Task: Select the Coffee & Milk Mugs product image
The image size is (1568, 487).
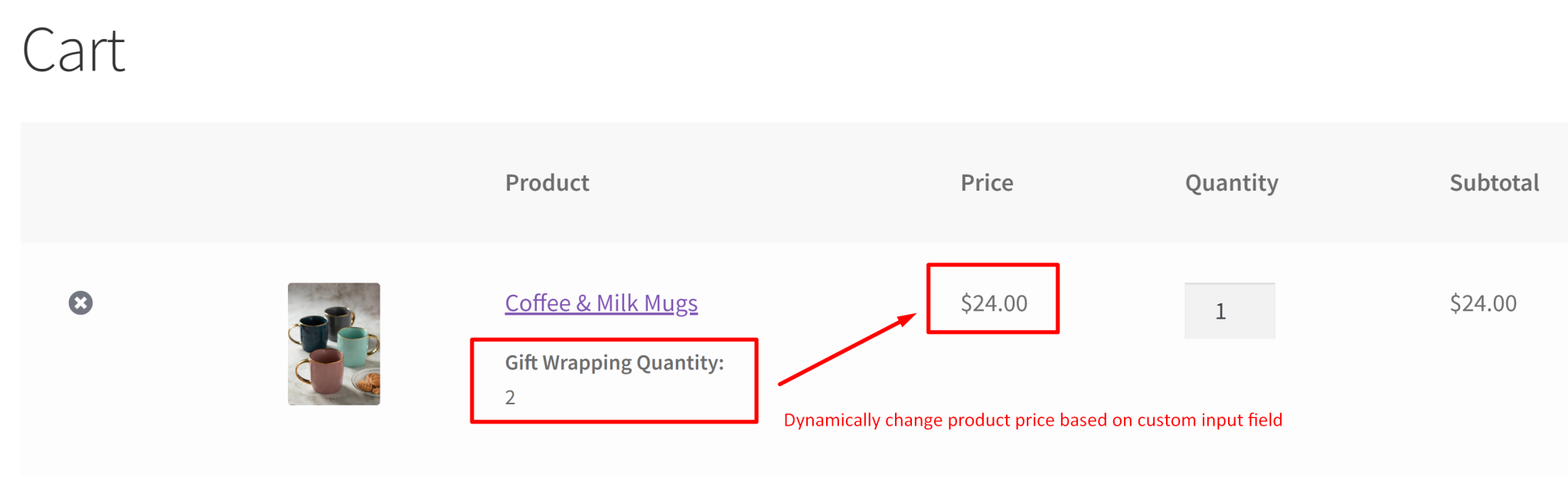Action: pos(333,345)
